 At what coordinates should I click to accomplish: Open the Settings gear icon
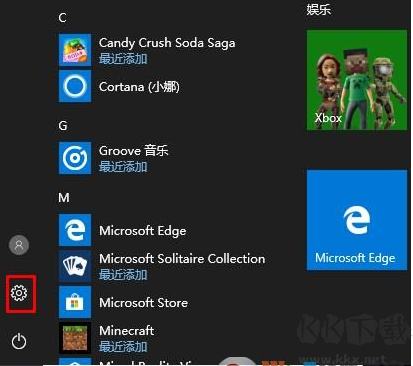pos(19,293)
